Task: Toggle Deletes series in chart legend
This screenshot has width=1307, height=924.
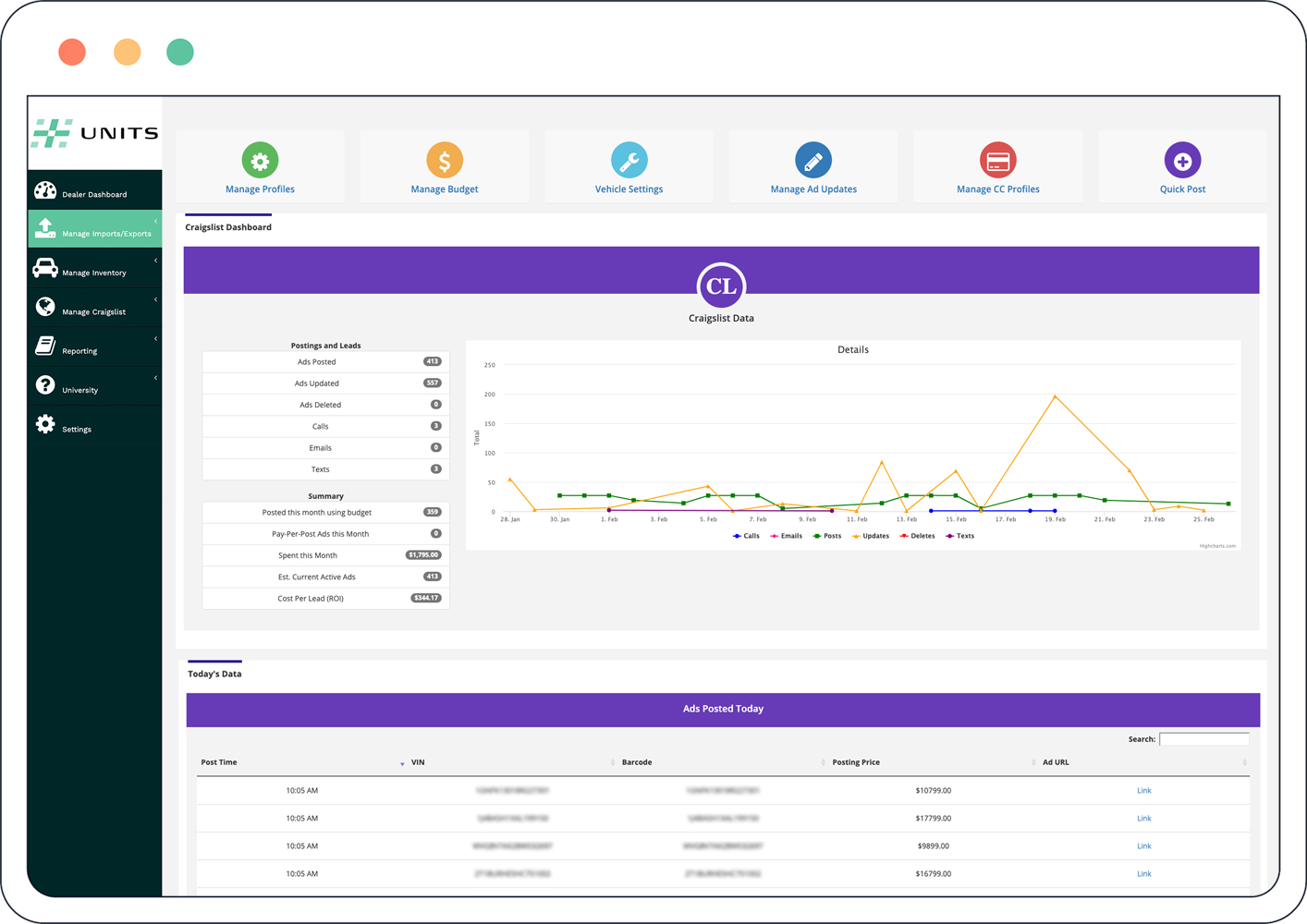Action: (917, 536)
